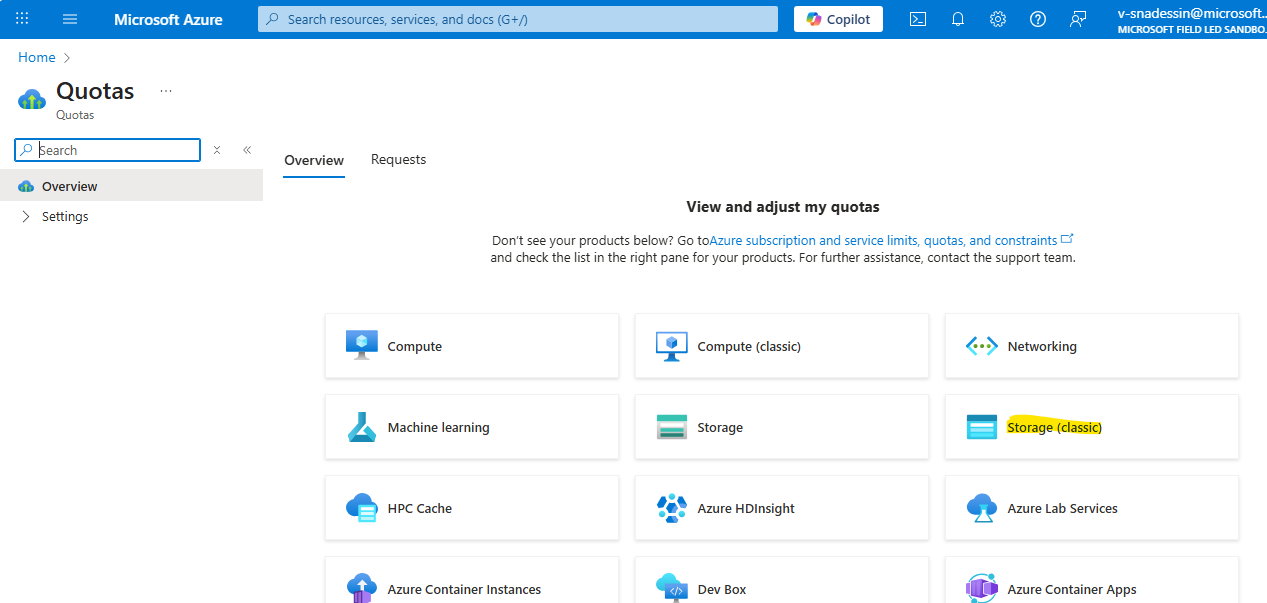Click the HPC Cache tile icon
The image size is (1267, 603).
362,508
